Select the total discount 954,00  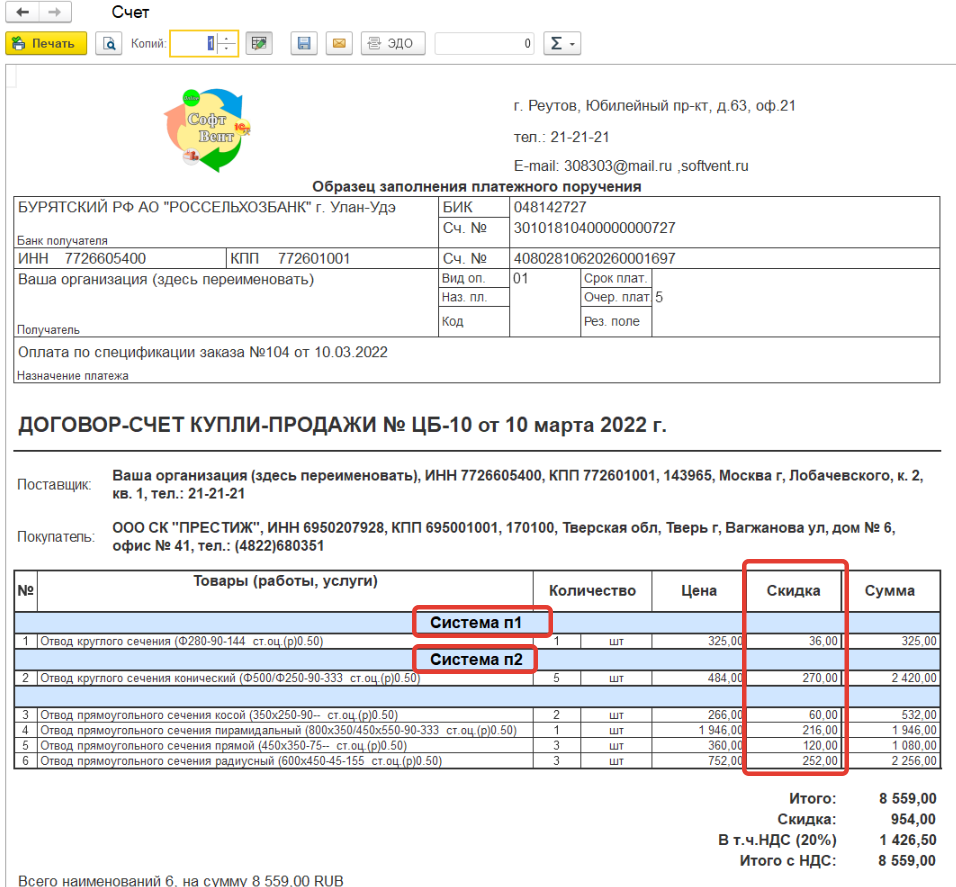click(913, 819)
